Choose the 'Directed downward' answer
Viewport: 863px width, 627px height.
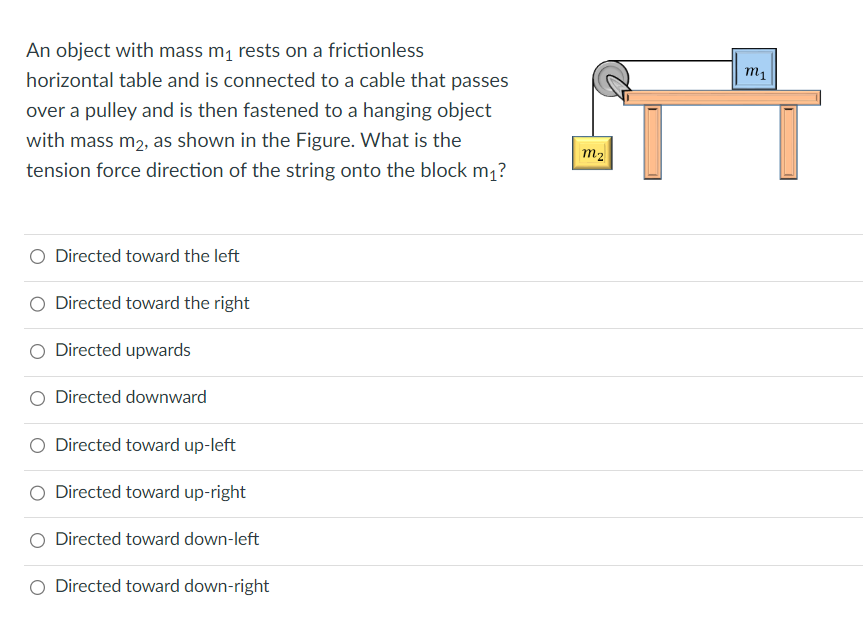point(37,397)
